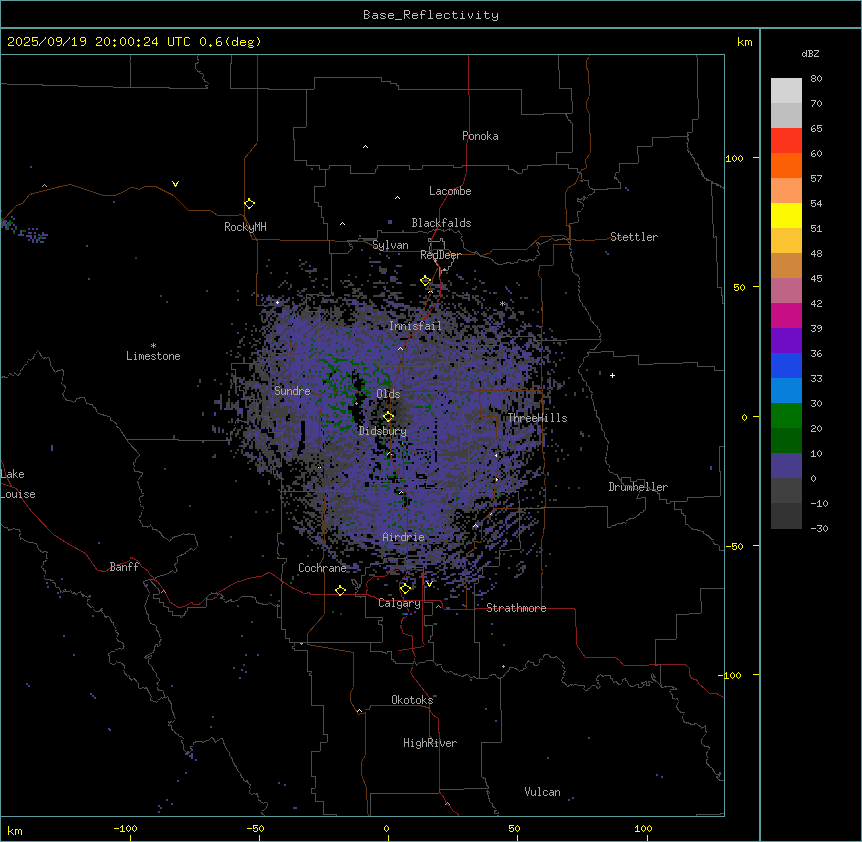
Task: Click the yellow diamond marker above RockyMH
Action: (x=249, y=203)
